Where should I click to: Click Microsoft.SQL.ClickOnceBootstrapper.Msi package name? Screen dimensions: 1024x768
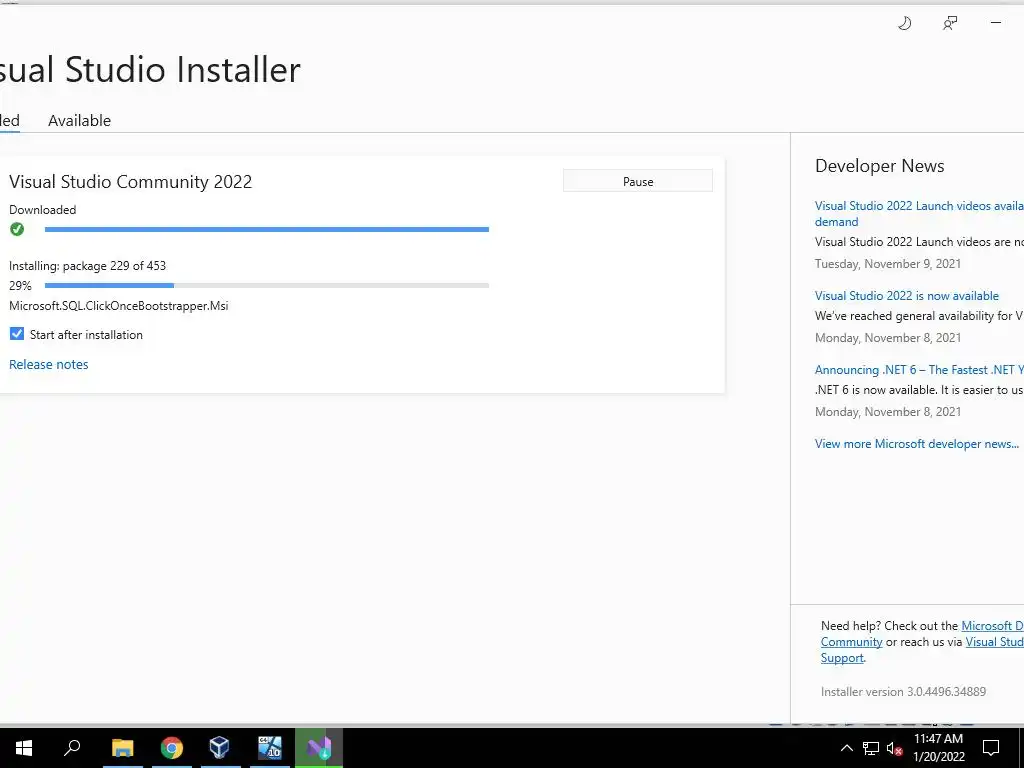point(118,306)
